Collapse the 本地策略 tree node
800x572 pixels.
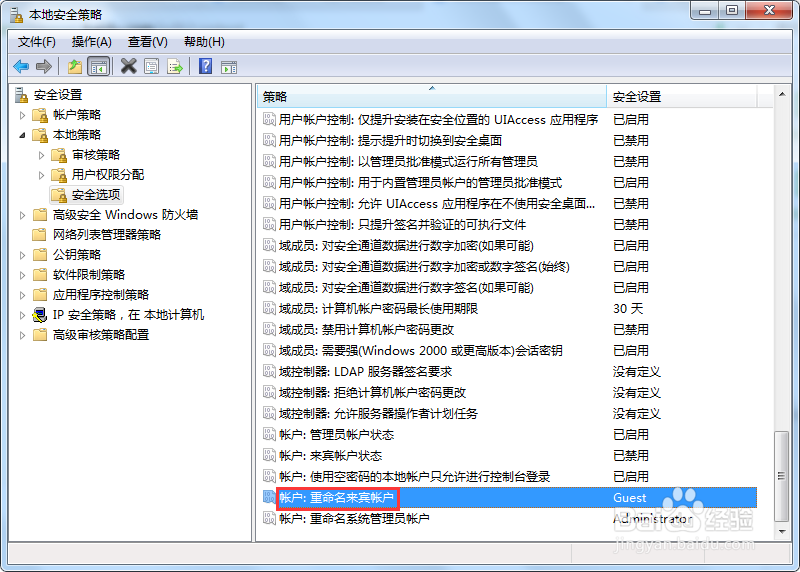(22, 135)
